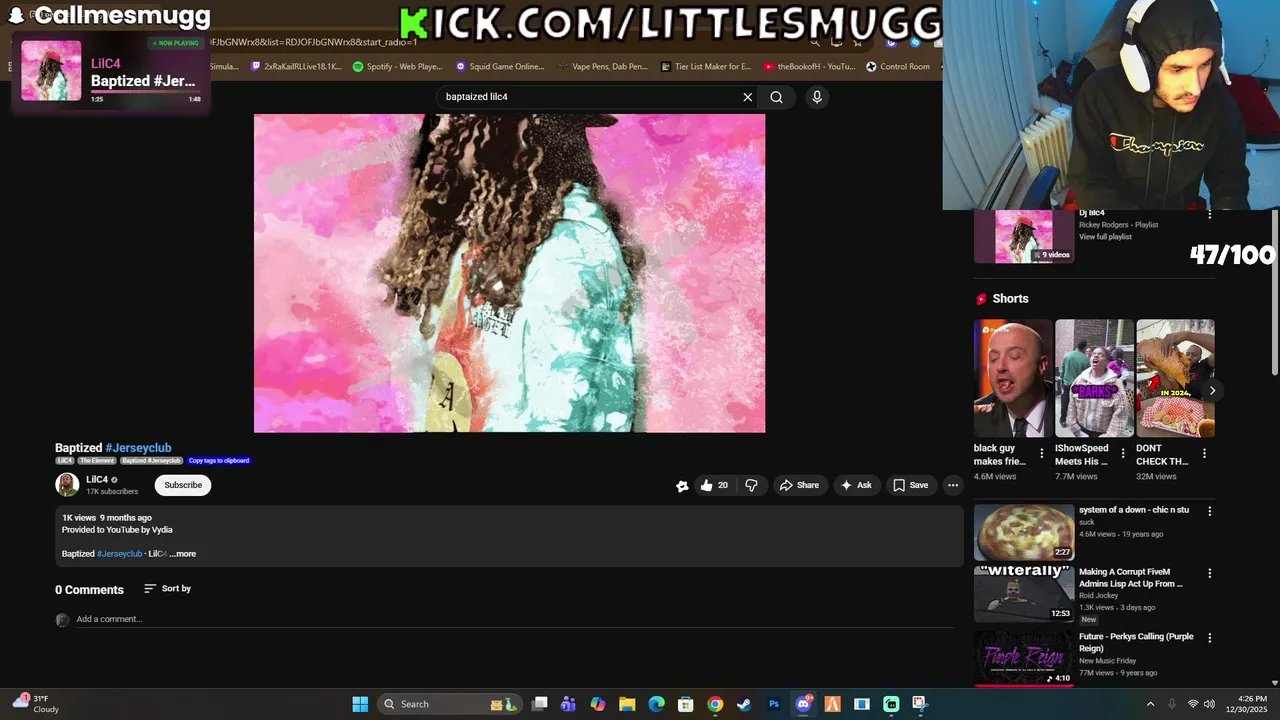The width and height of the screenshot is (1280, 720).
Task: Save the video to a playlist
Action: (911, 485)
